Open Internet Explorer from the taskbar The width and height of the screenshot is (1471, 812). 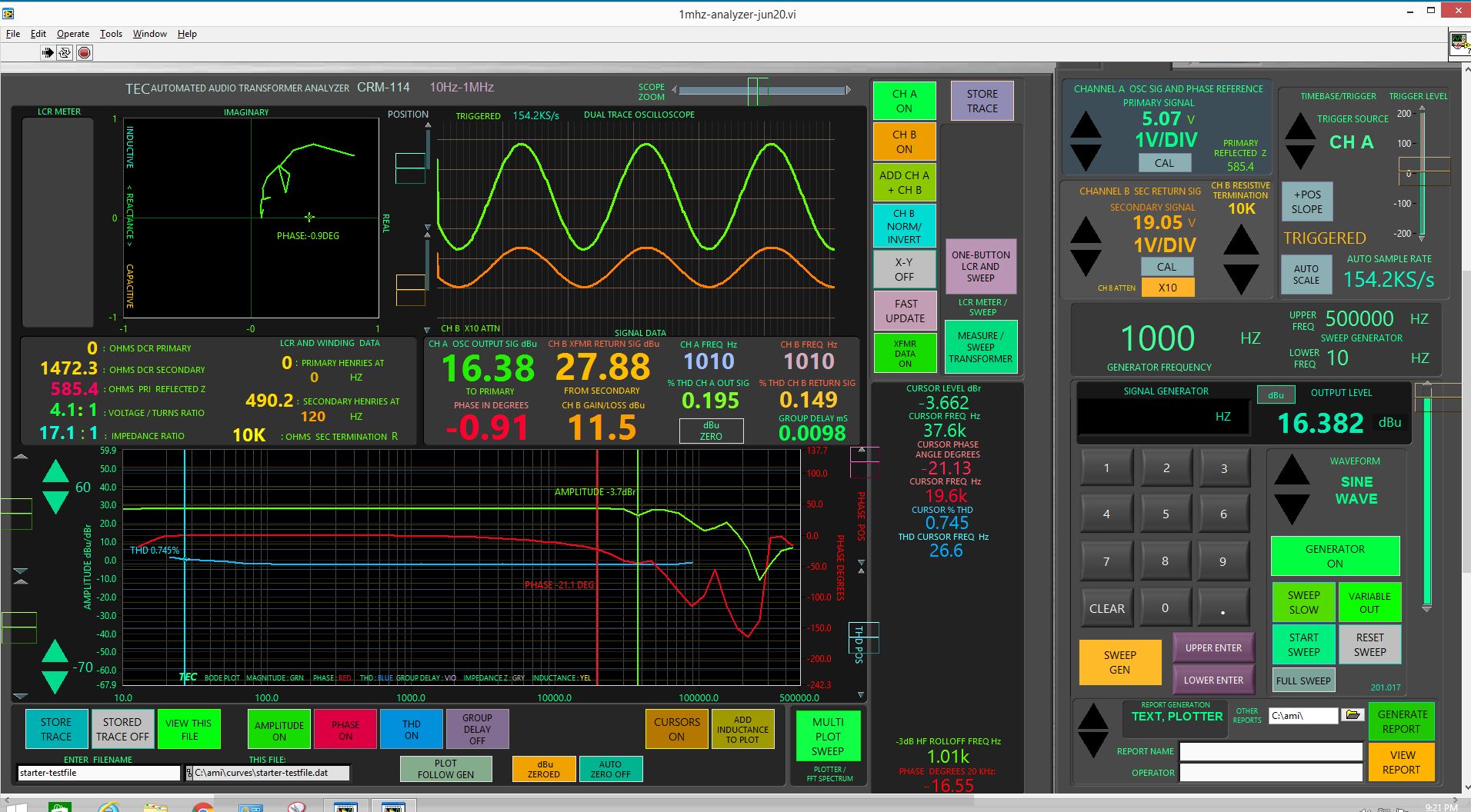108,807
